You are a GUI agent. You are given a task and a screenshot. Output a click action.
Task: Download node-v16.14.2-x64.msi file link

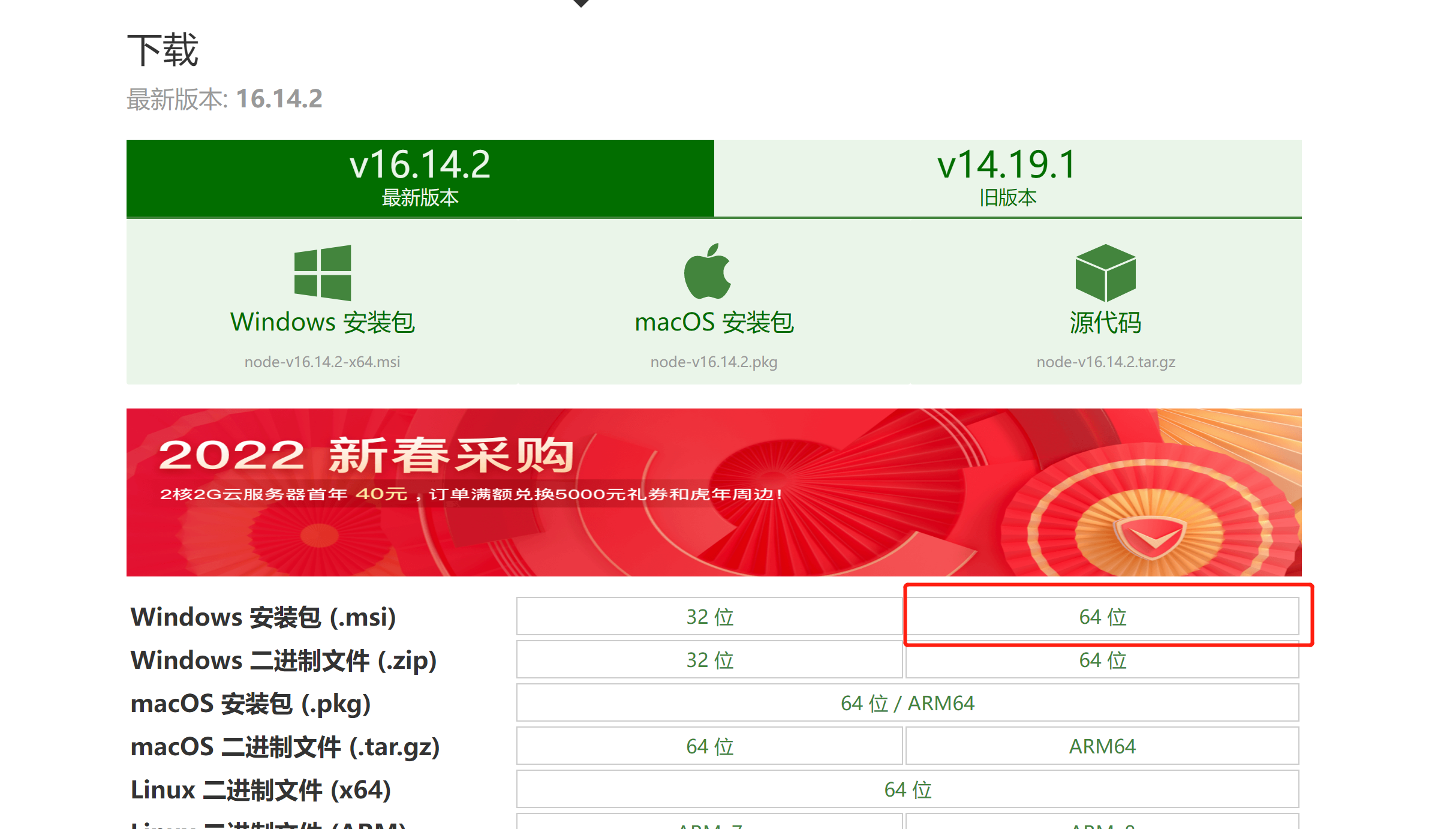322,362
